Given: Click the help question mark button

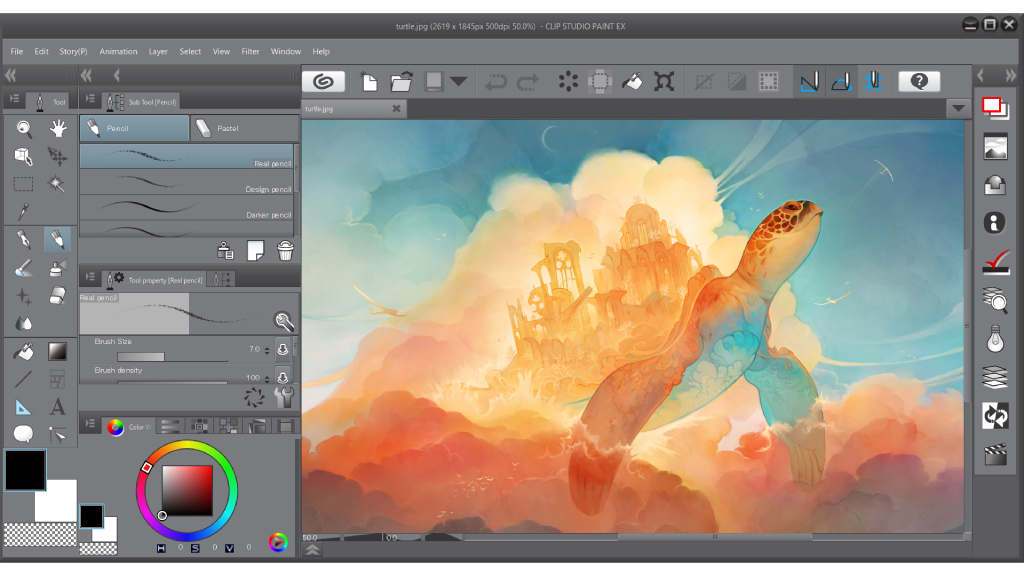Looking at the screenshot, I should click(918, 82).
